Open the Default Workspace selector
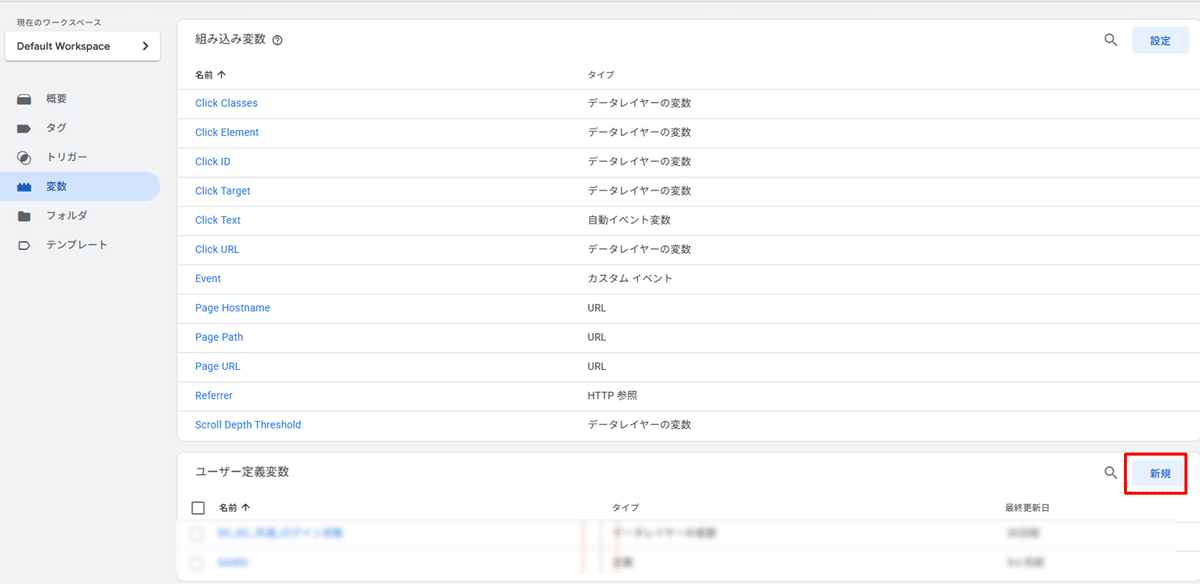The width and height of the screenshot is (1200, 584). click(82, 46)
